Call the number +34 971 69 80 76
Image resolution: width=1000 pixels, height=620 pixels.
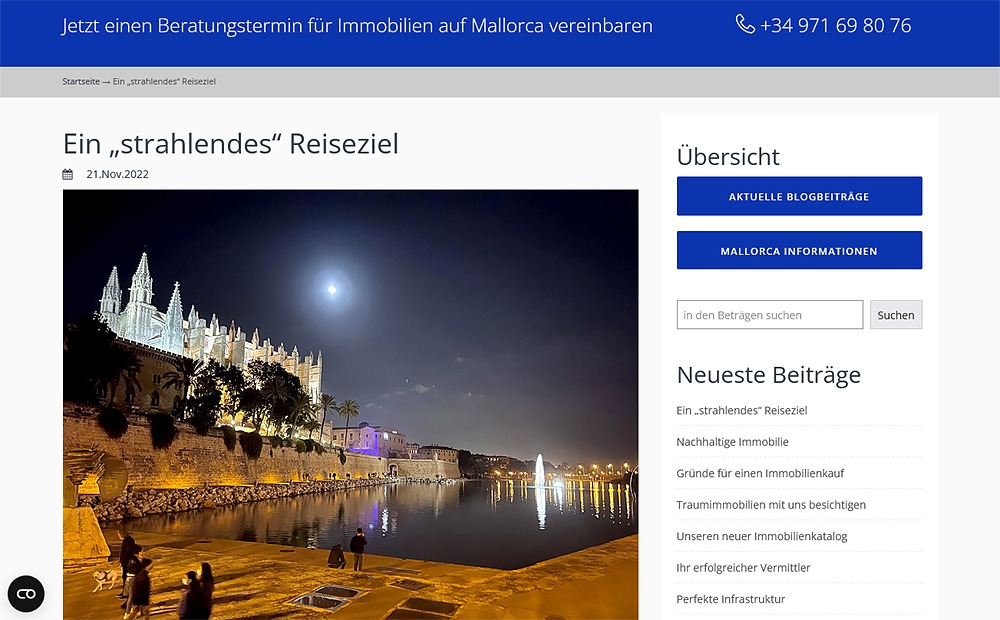point(835,26)
